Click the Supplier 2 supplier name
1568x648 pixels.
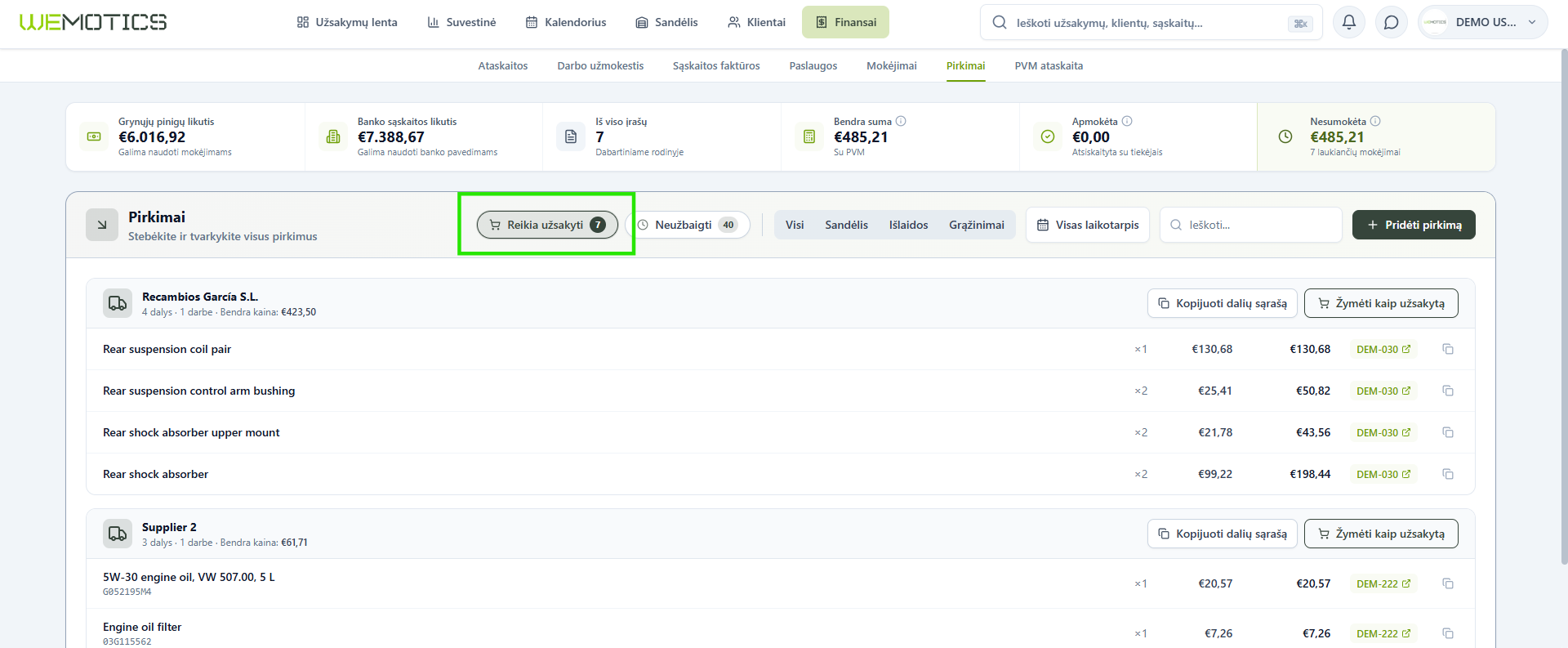169,527
